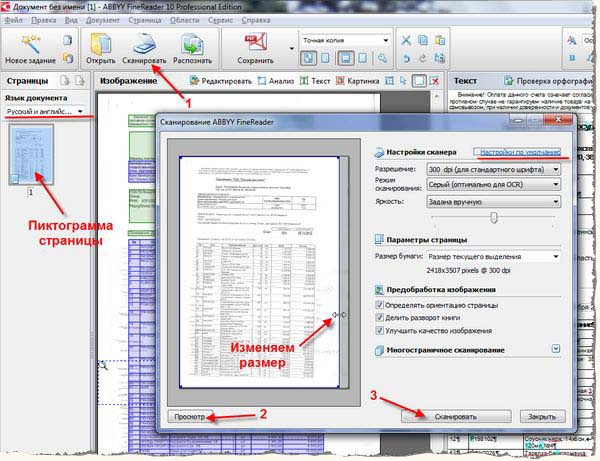The width and height of the screenshot is (600, 461).
Task: Toggle Определять ориентацию страницы checkbox
Action: tap(379, 305)
